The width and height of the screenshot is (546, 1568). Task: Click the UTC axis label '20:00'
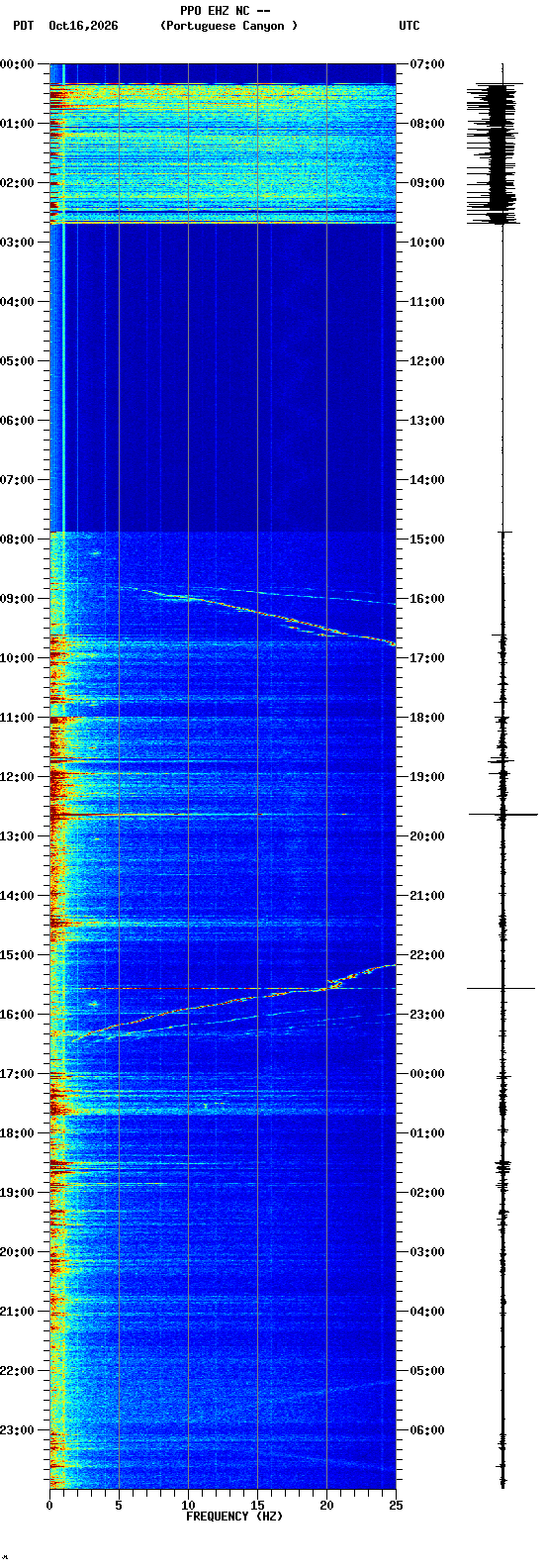pyautogui.click(x=427, y=836)
